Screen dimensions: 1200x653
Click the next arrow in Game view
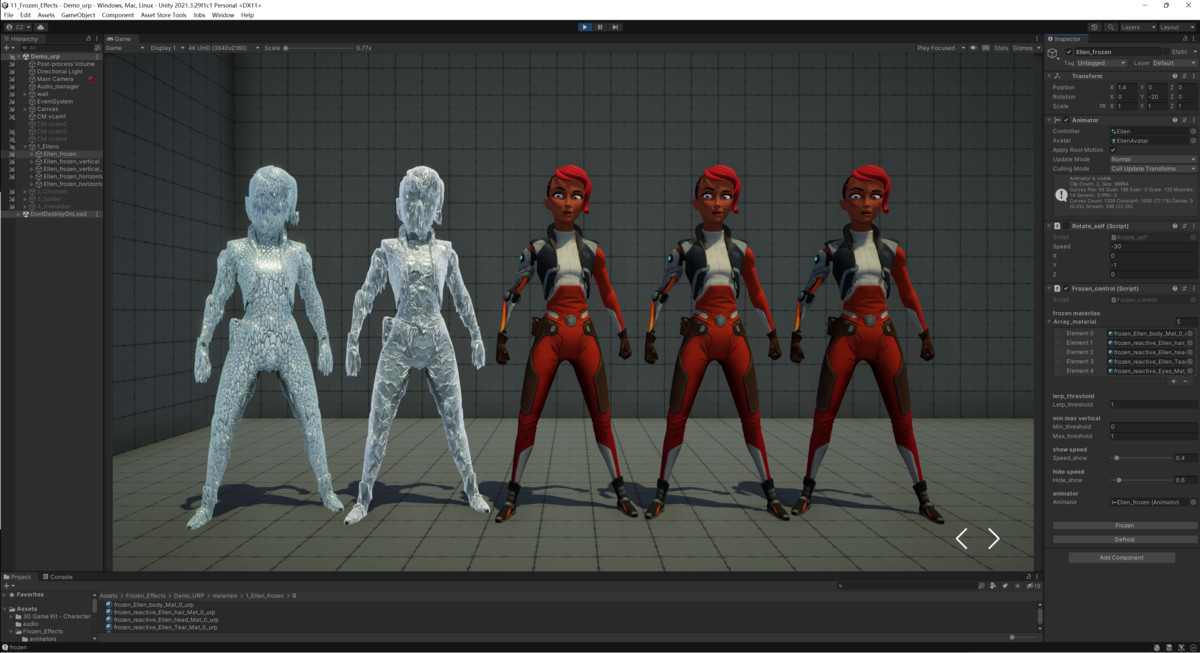click(993, 539)
